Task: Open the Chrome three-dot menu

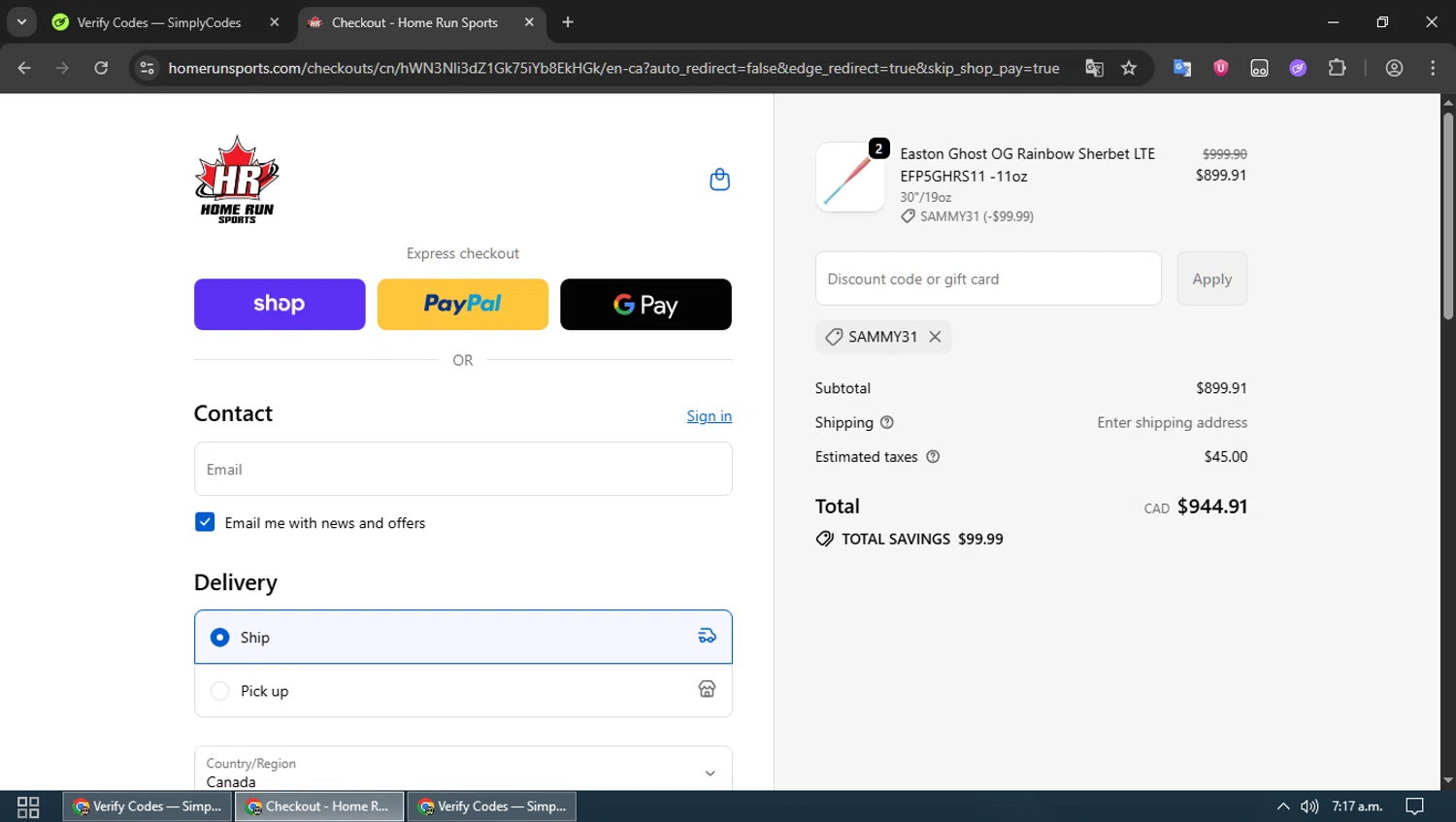Action: pos(1433,68)
